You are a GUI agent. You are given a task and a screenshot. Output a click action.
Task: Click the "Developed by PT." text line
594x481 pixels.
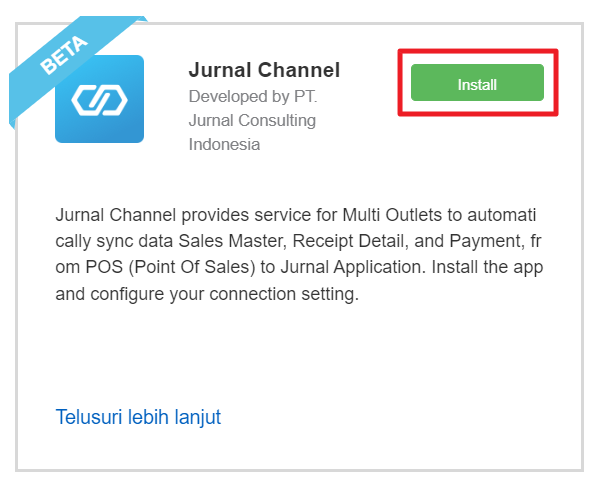coord(253,97)
